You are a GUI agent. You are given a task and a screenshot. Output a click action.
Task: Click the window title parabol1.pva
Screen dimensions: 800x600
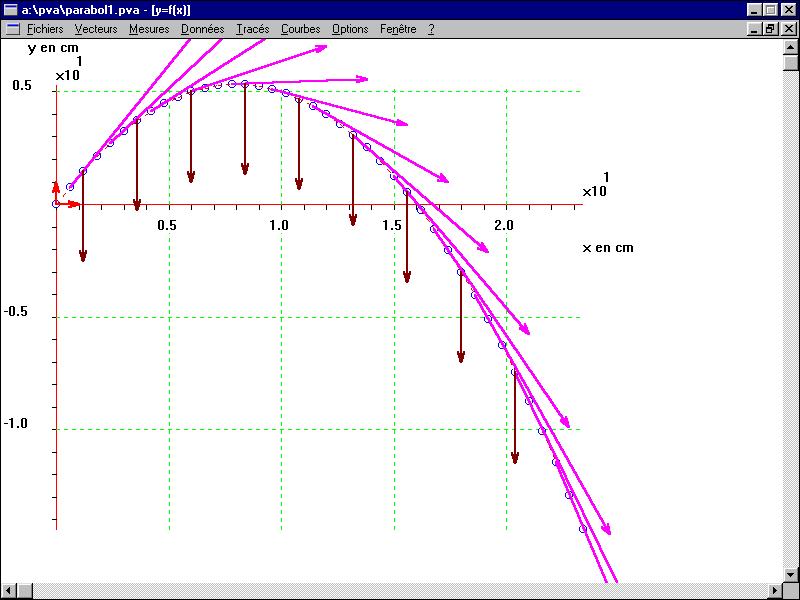(x=106, y=10)
